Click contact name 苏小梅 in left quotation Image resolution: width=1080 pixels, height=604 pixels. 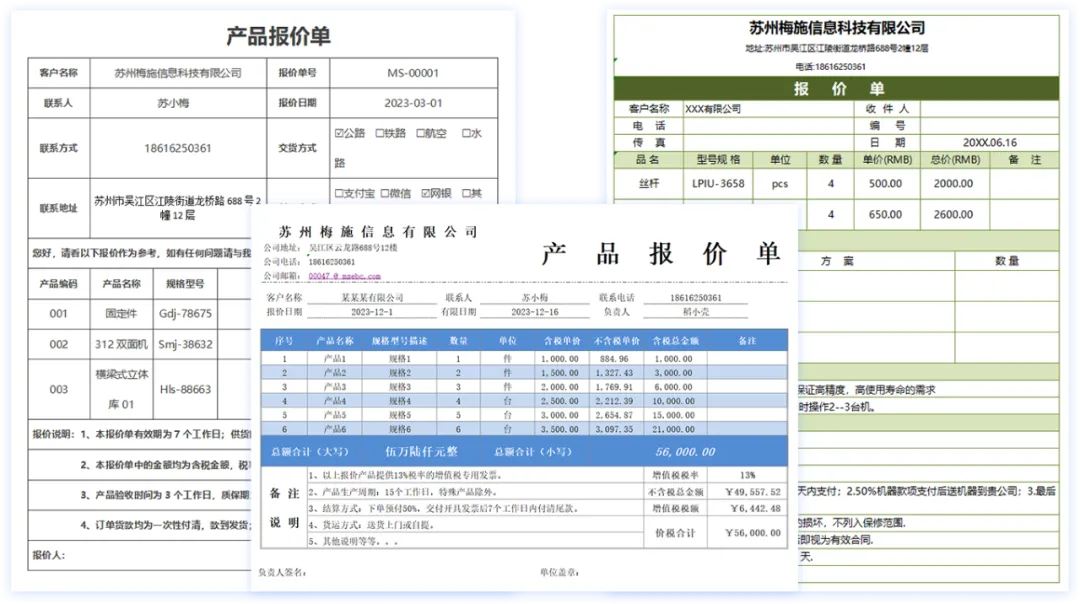[x=173, y=103]
